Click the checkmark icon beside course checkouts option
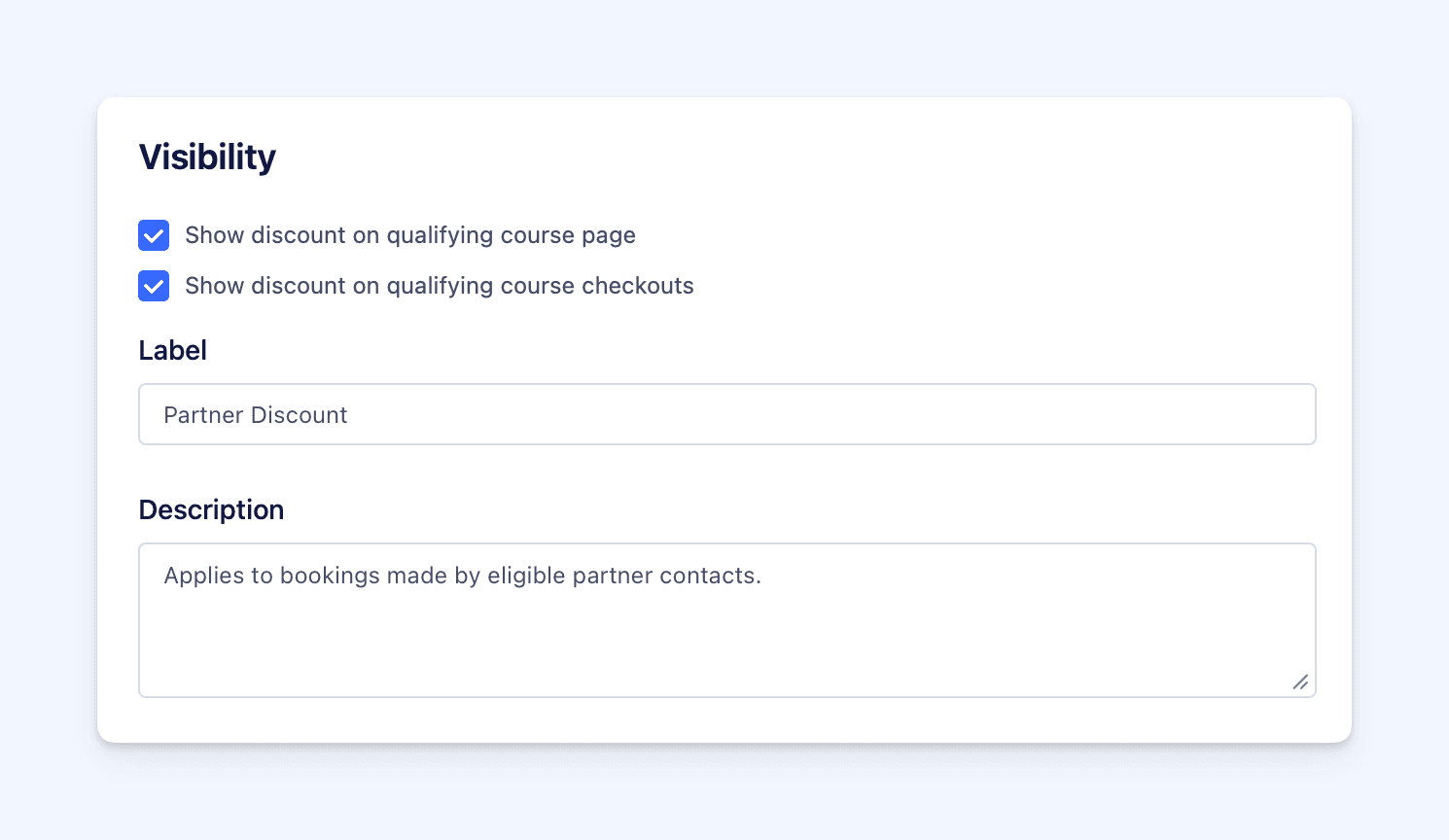Viewport: 1449px width, 840px height. pos(154,286)
